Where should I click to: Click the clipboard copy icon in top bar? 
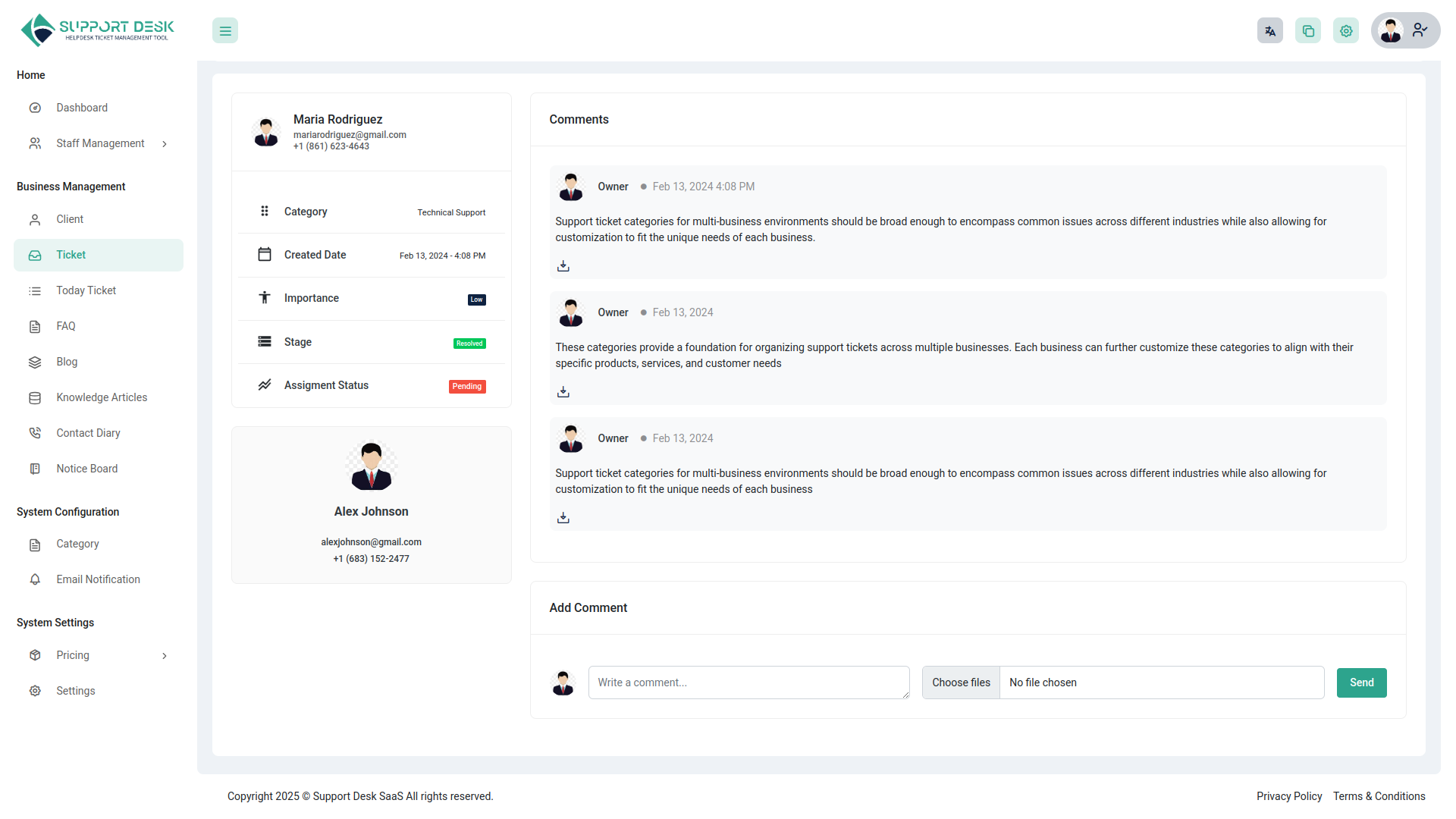point(1308,30)
